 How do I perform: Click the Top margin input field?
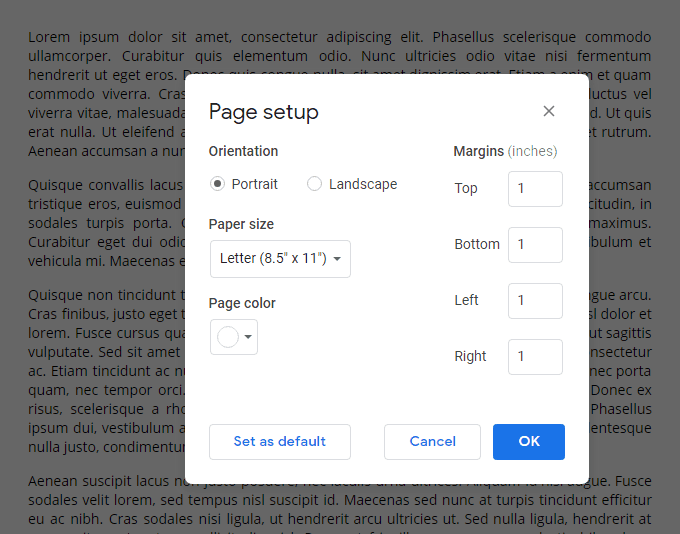point(535,189)
